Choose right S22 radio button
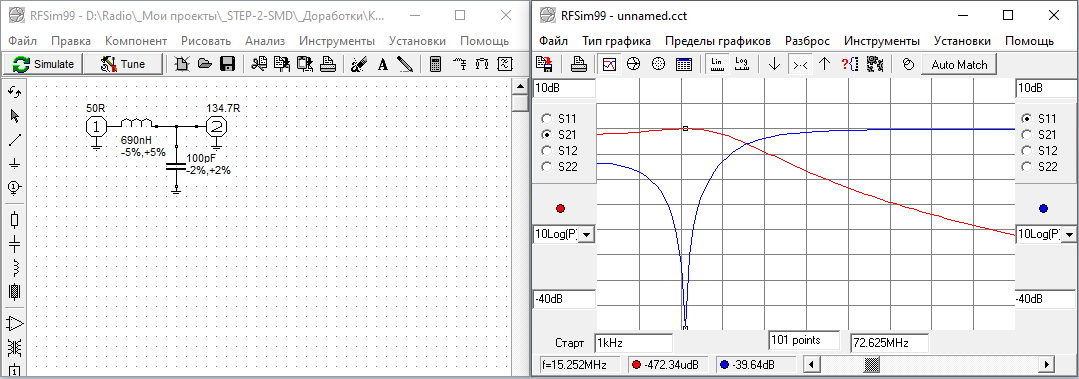The height and width of the screenshot is (379, 1079). tap(1027, 166)
